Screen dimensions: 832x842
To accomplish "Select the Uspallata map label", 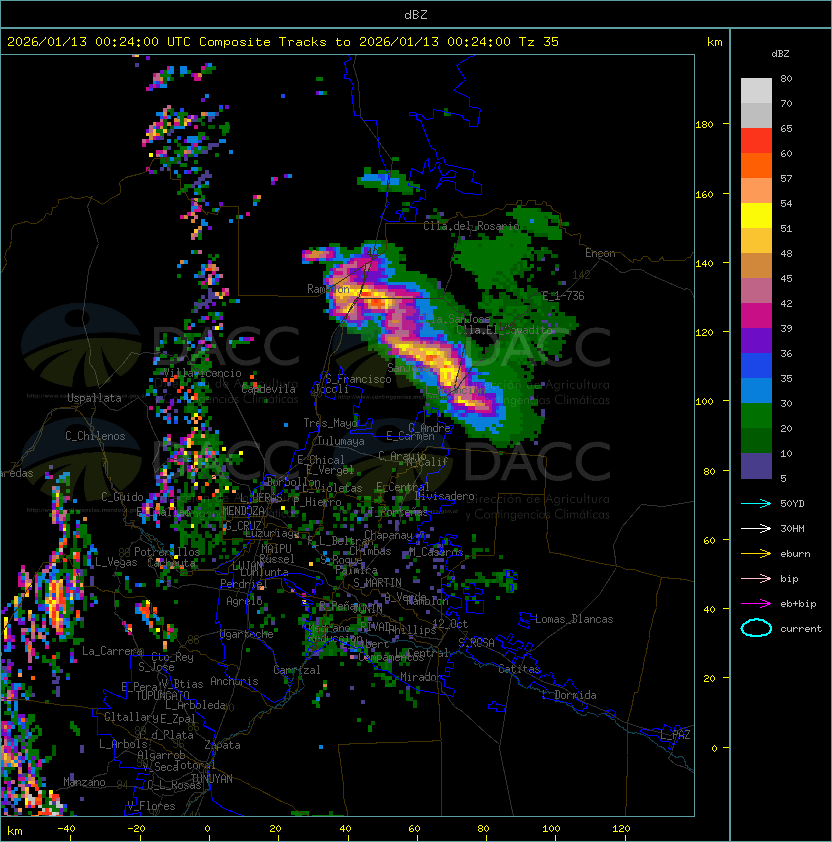I will click(x=94, y=398).
